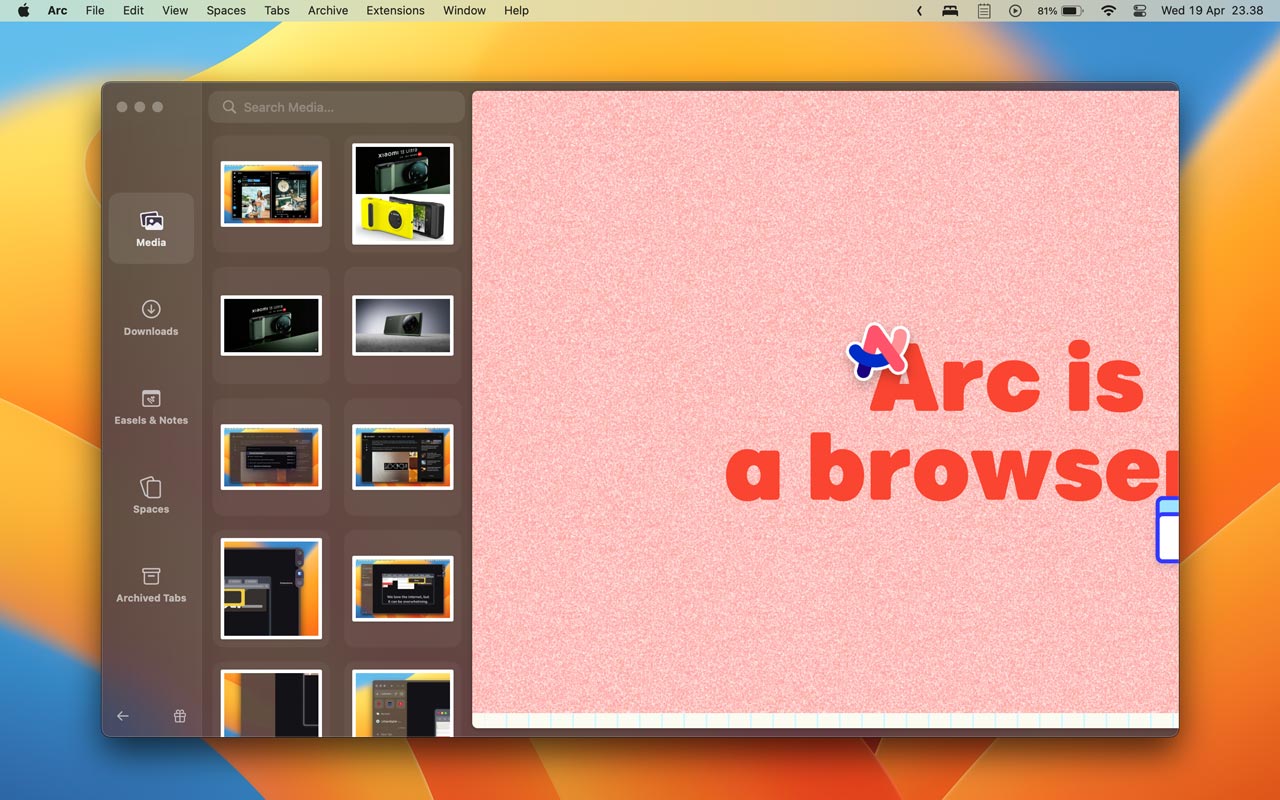Click the back arrow in the sidebar
This screenshot has width=1280, height=800.
[123, 716]
